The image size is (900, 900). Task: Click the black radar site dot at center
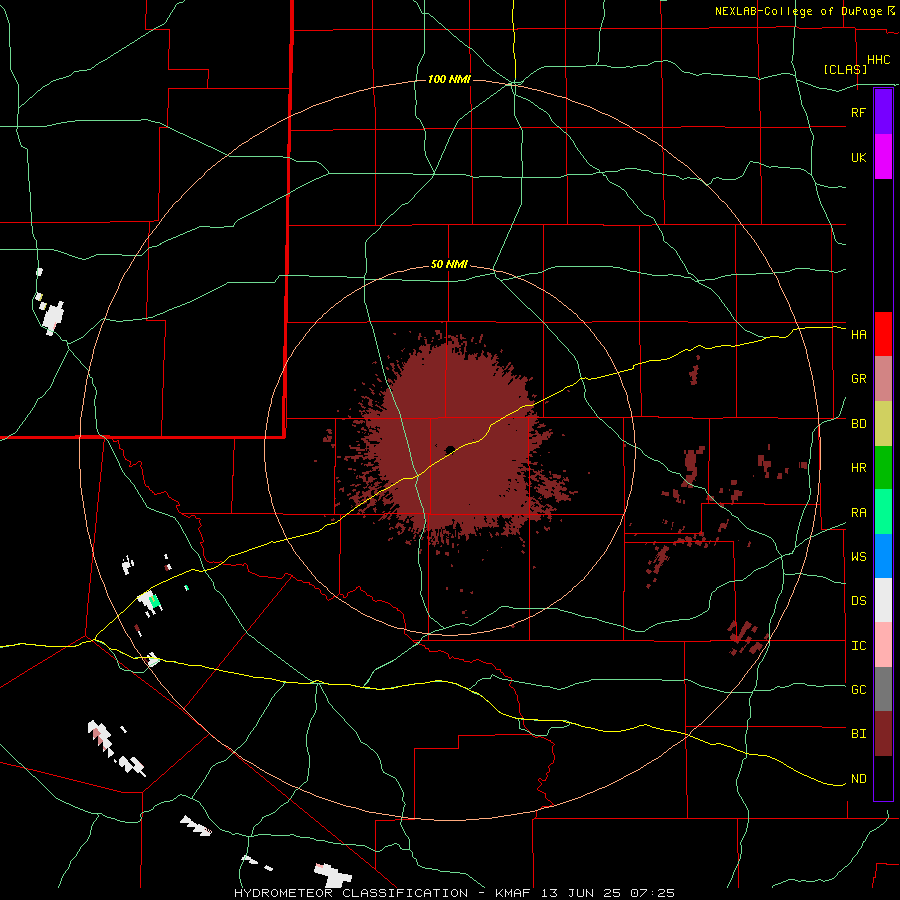(x=449, y=449)
